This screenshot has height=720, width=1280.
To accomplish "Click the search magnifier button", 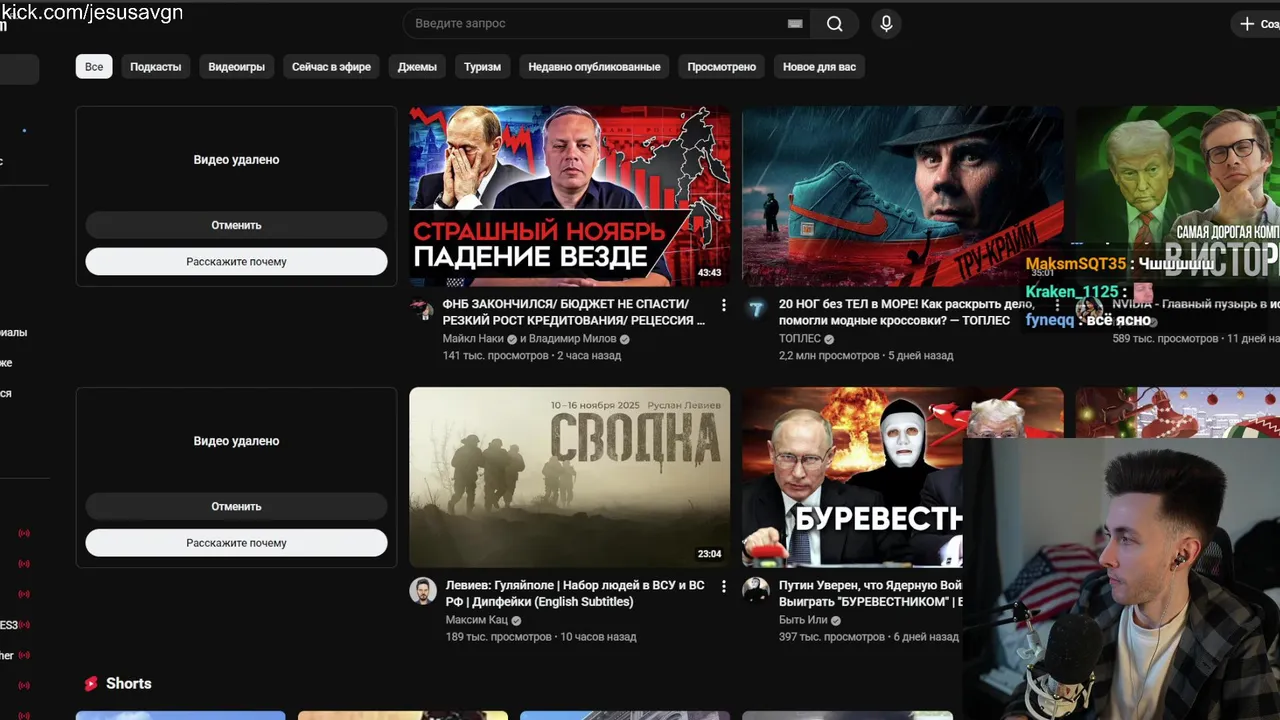I will pos(835,24).
